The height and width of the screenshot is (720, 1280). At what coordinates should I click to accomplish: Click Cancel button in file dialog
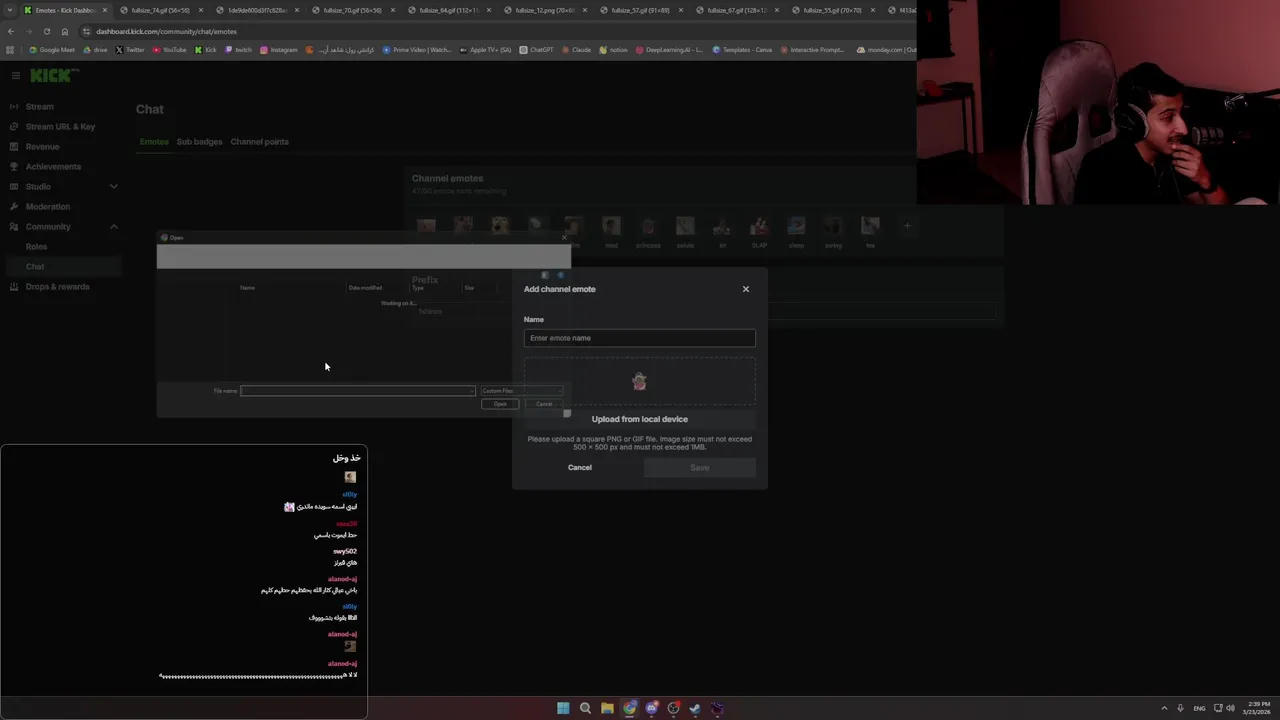(544, 404)
